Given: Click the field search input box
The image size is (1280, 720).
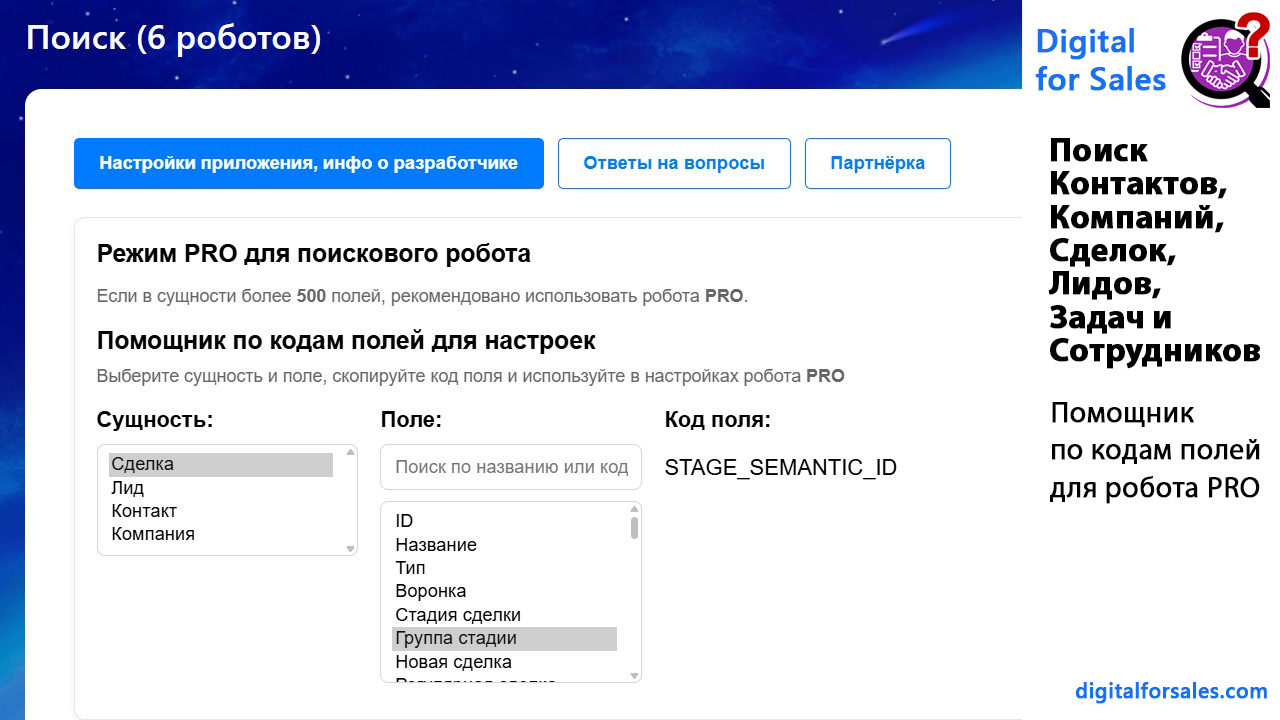Looking at the screenshot, I should (510, 467).
